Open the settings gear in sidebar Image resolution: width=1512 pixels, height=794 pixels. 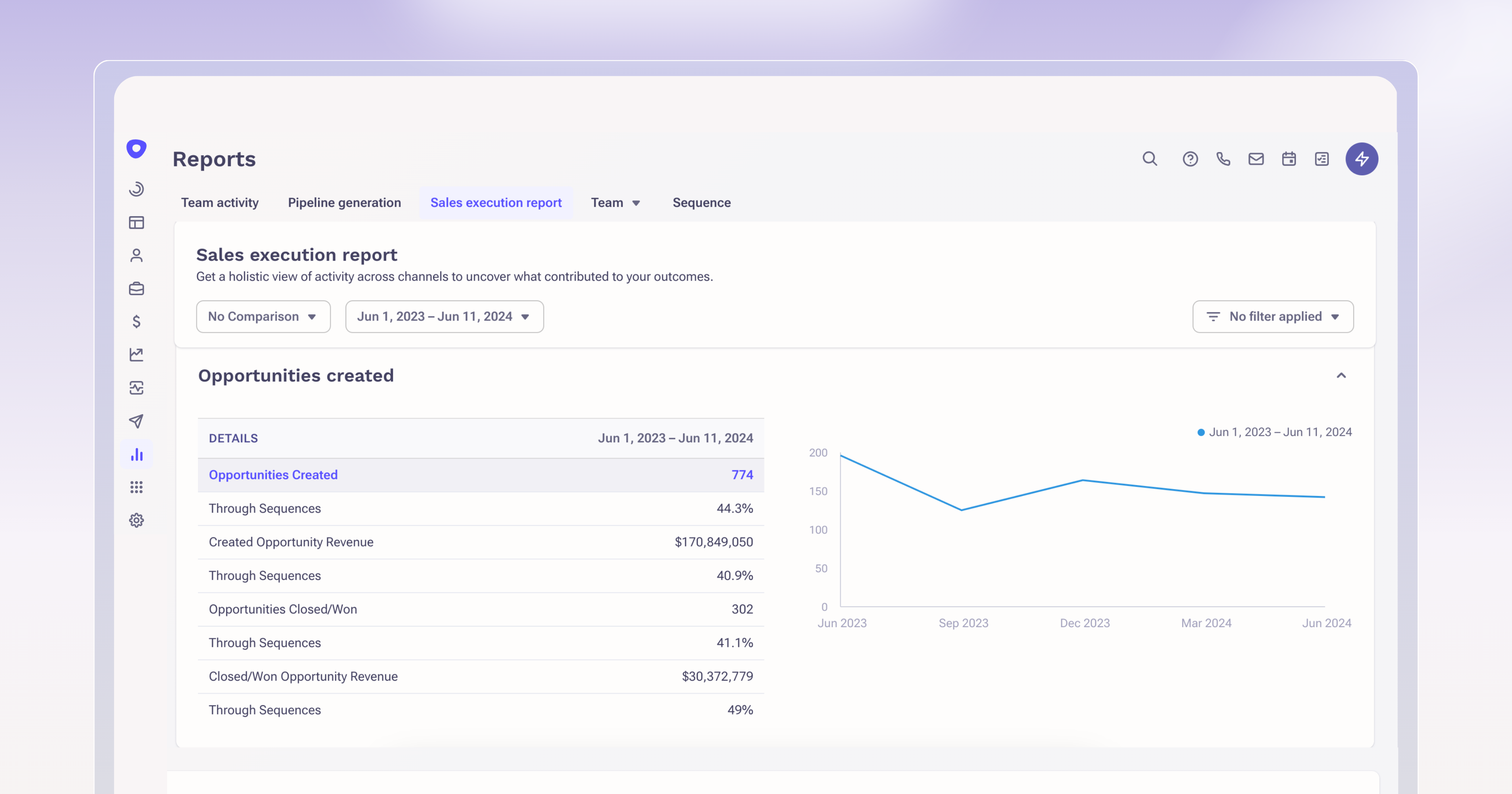[x=137, y=520]
